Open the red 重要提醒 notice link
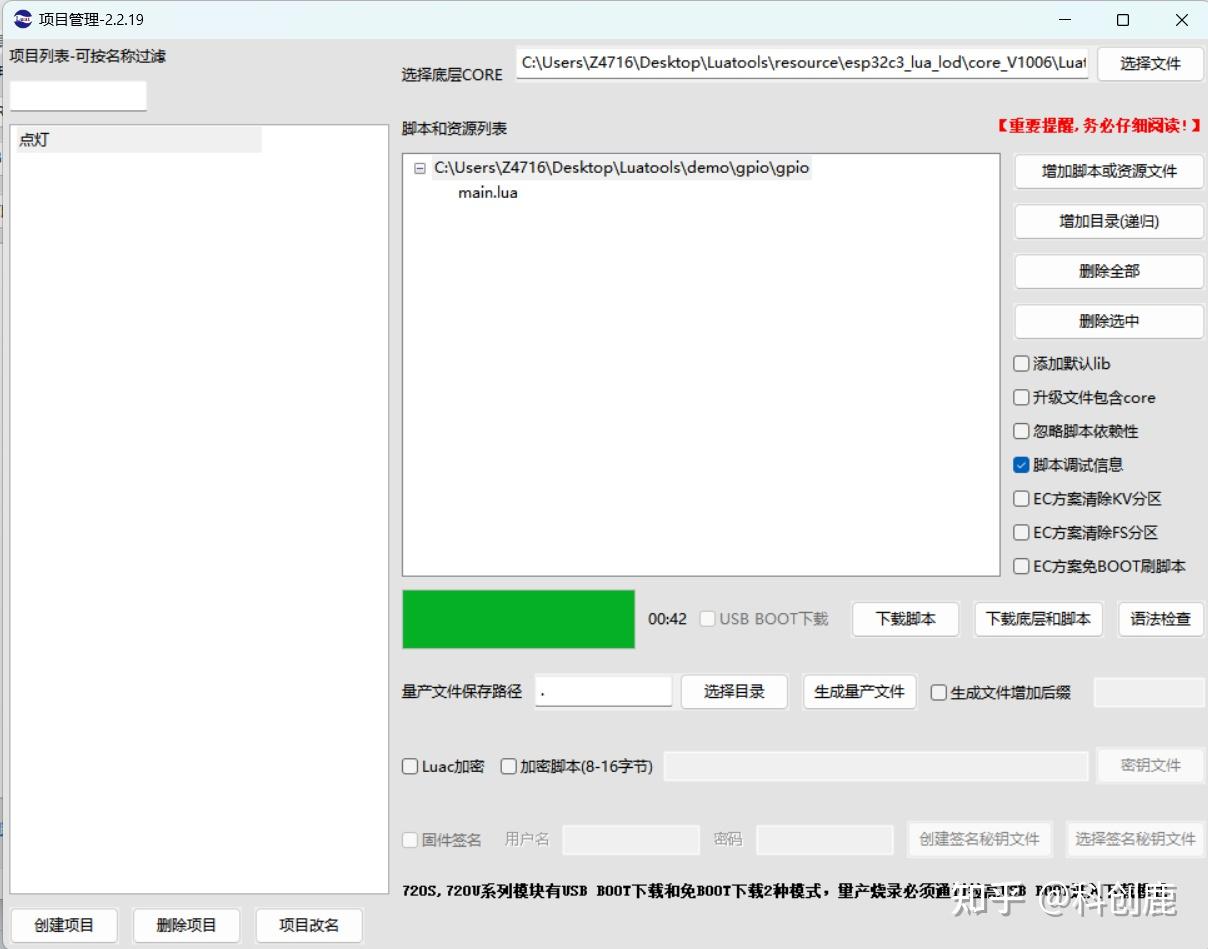 (1098, 126)
